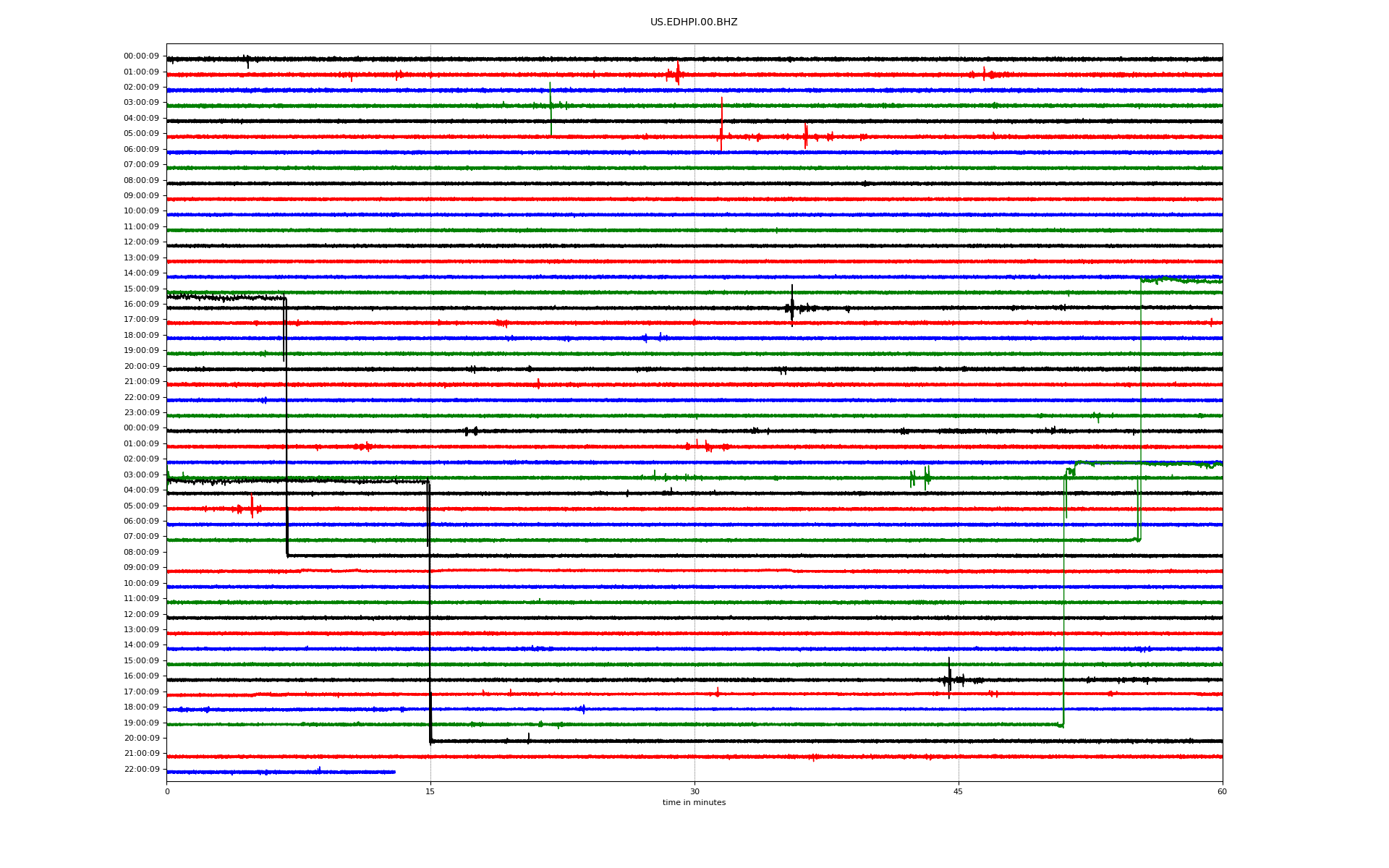1389x868 pixels.
Task: Click red spike near 5 minutes, lower 05:00:09 row
Action: point(252,507)
